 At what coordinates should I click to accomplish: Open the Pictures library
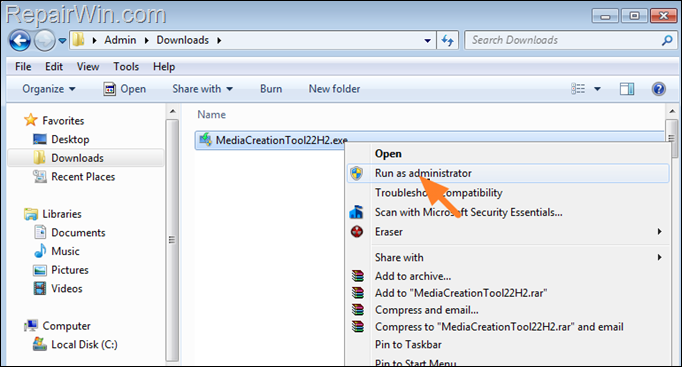click(x=70, y=270)
